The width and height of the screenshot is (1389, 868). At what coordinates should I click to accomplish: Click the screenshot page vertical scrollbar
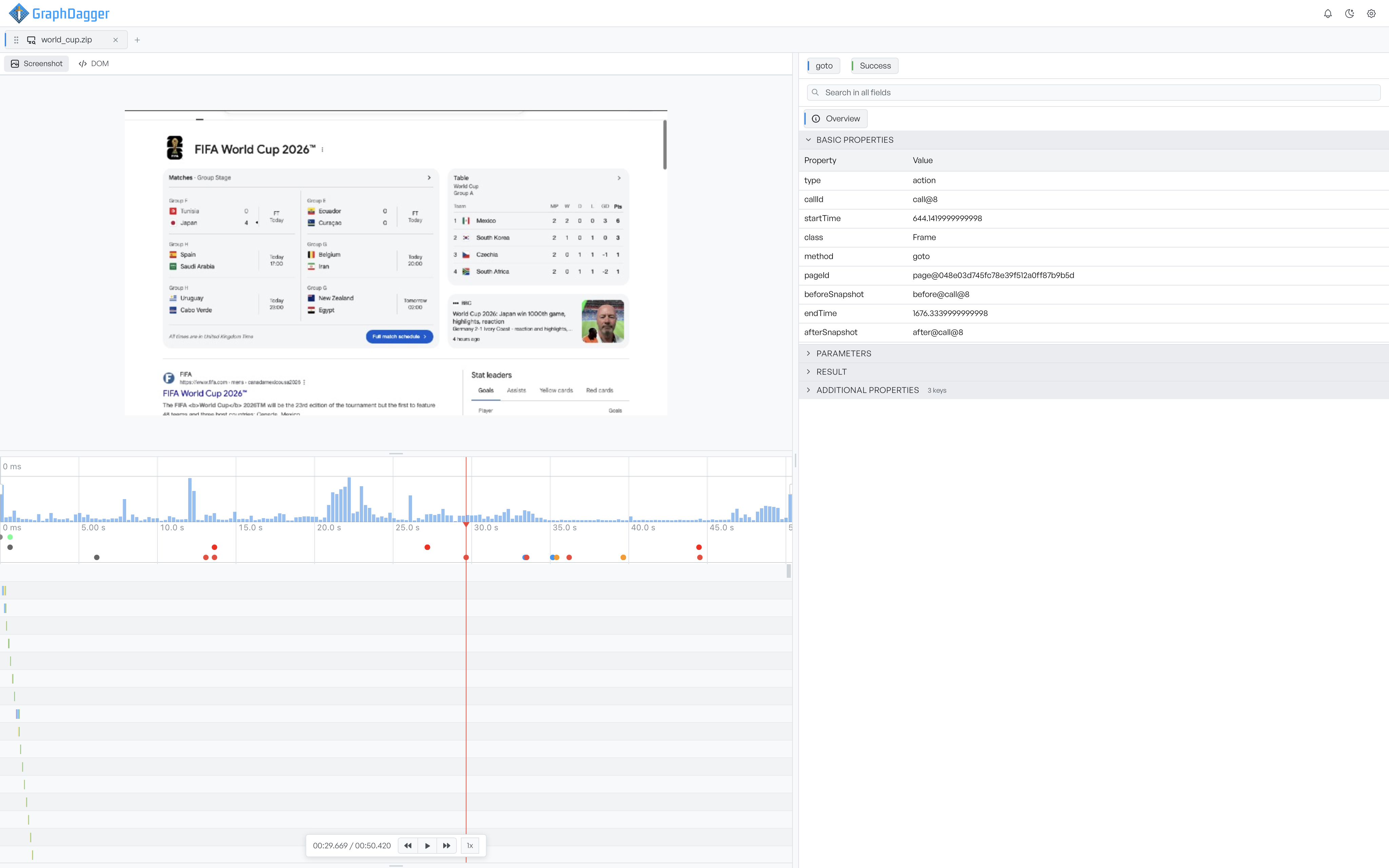pyautogui.click(x=665, y=145)
